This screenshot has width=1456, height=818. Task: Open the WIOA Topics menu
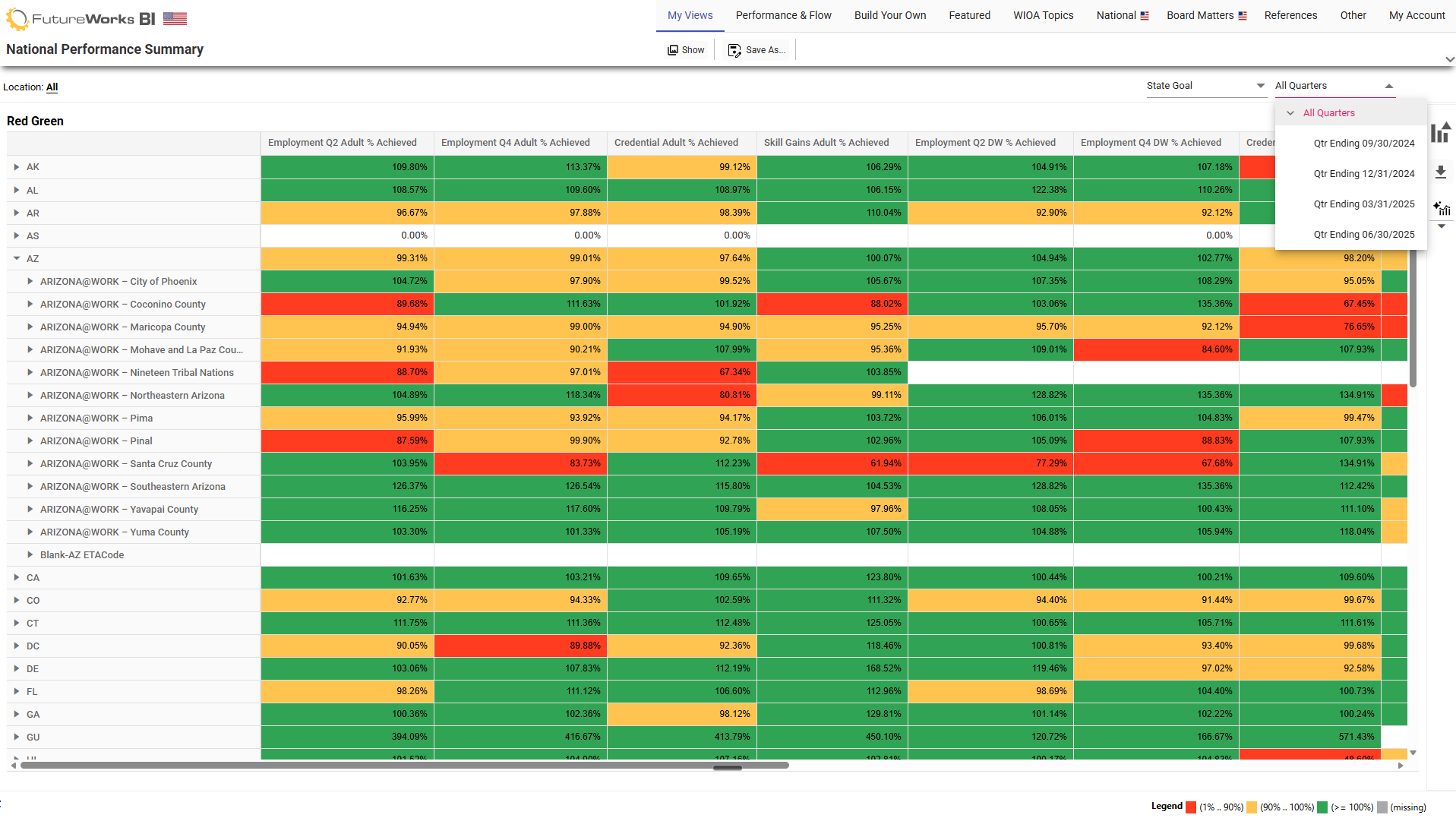coord(1043,15)
